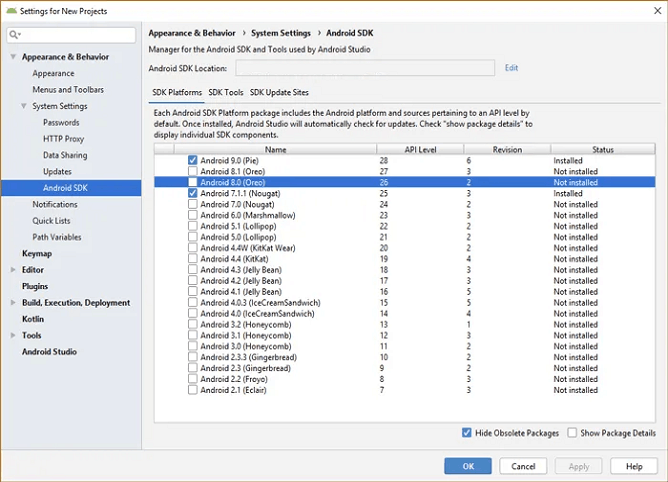
Task: Select Android SDK in the sidebar
Action: 71,188
